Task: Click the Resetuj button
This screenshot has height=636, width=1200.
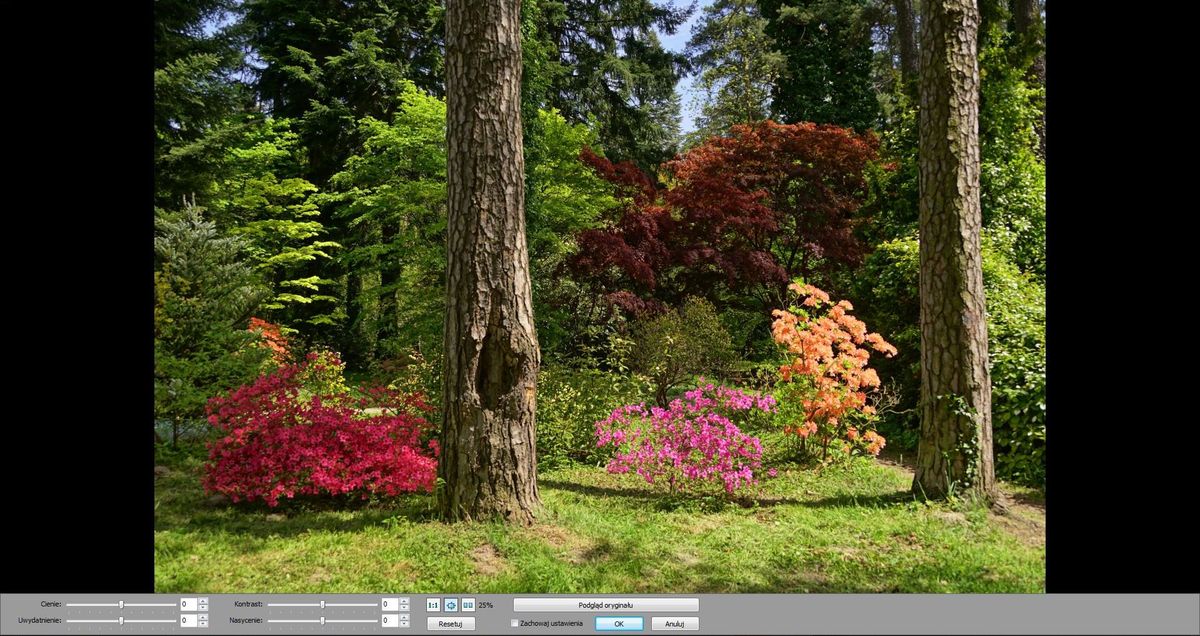Action: (450, 623)
